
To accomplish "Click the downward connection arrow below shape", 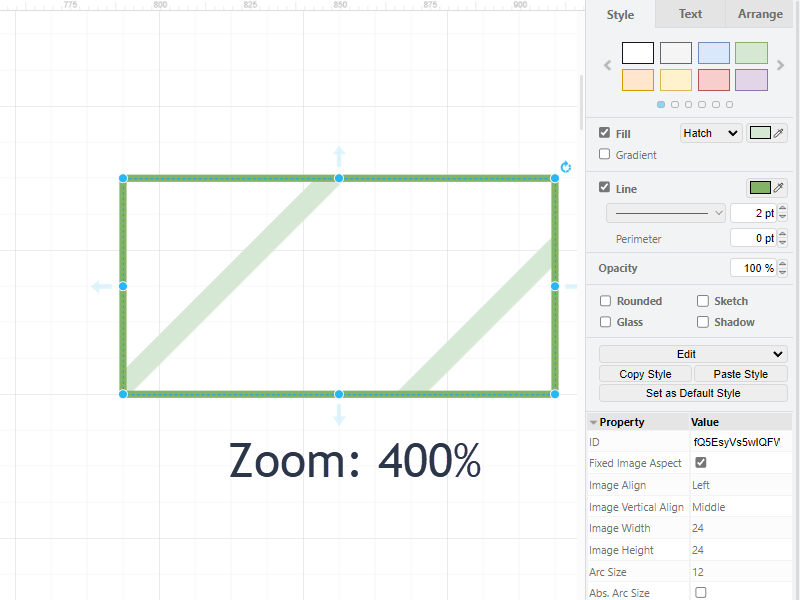I will (339, 415).
